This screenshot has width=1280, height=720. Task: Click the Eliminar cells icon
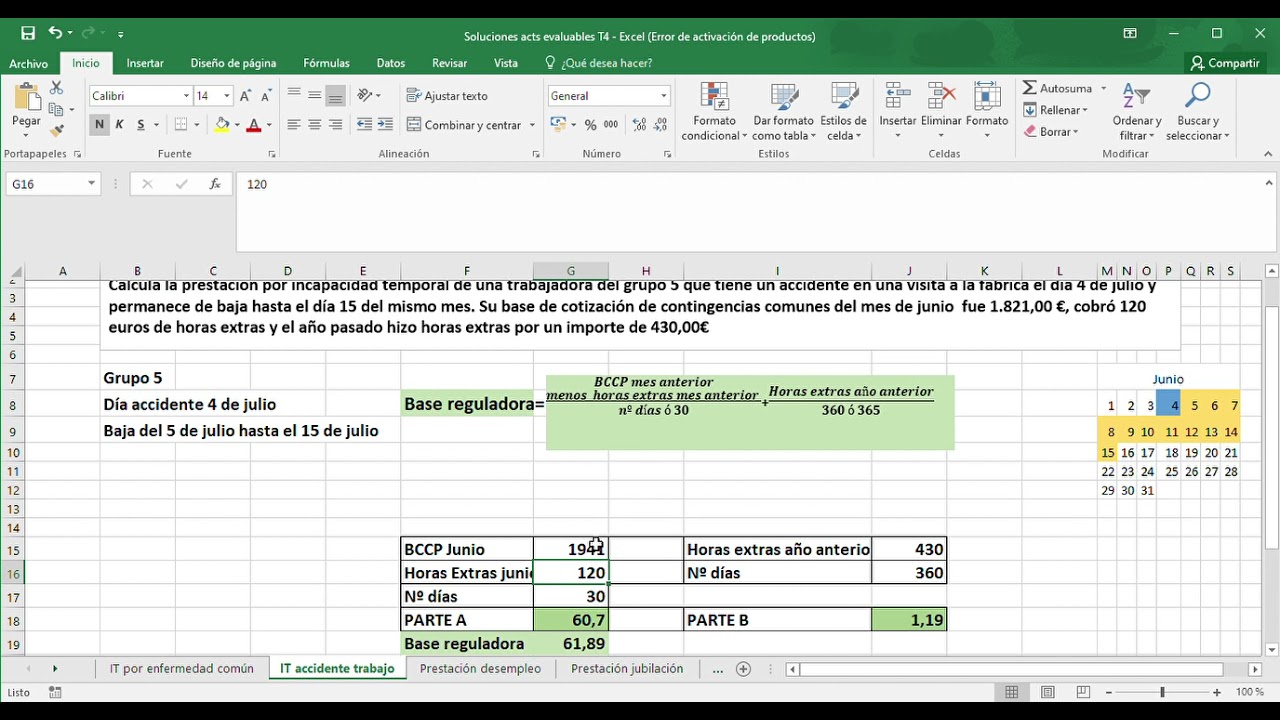coord(941,97)
